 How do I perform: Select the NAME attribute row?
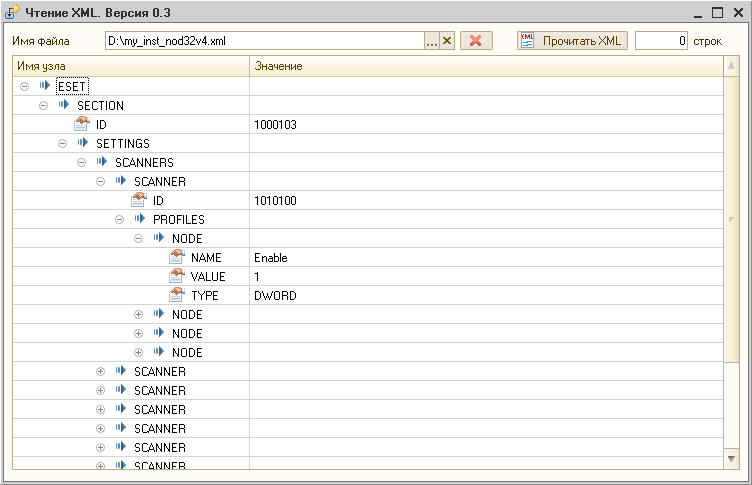coord(368,258)
